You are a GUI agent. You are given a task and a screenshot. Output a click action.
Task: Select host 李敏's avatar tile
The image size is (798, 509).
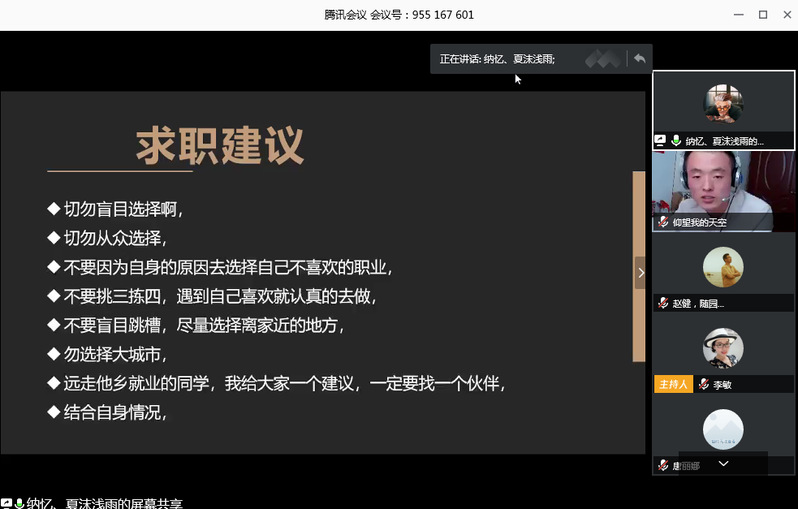coord(723,347)
